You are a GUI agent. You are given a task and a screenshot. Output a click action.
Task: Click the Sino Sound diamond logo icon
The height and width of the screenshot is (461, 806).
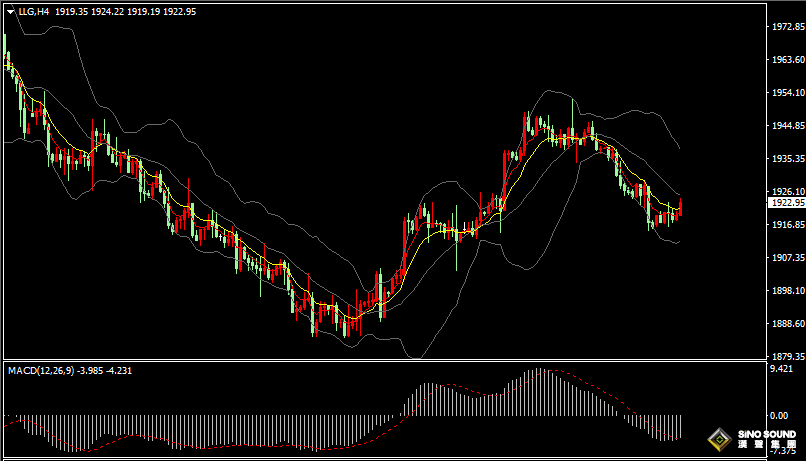(718, 438)
